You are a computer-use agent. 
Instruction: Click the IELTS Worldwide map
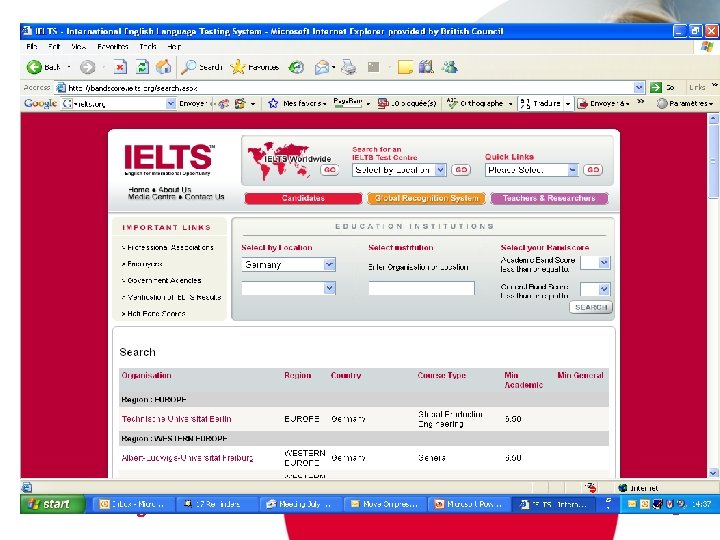tap(280, 160)
